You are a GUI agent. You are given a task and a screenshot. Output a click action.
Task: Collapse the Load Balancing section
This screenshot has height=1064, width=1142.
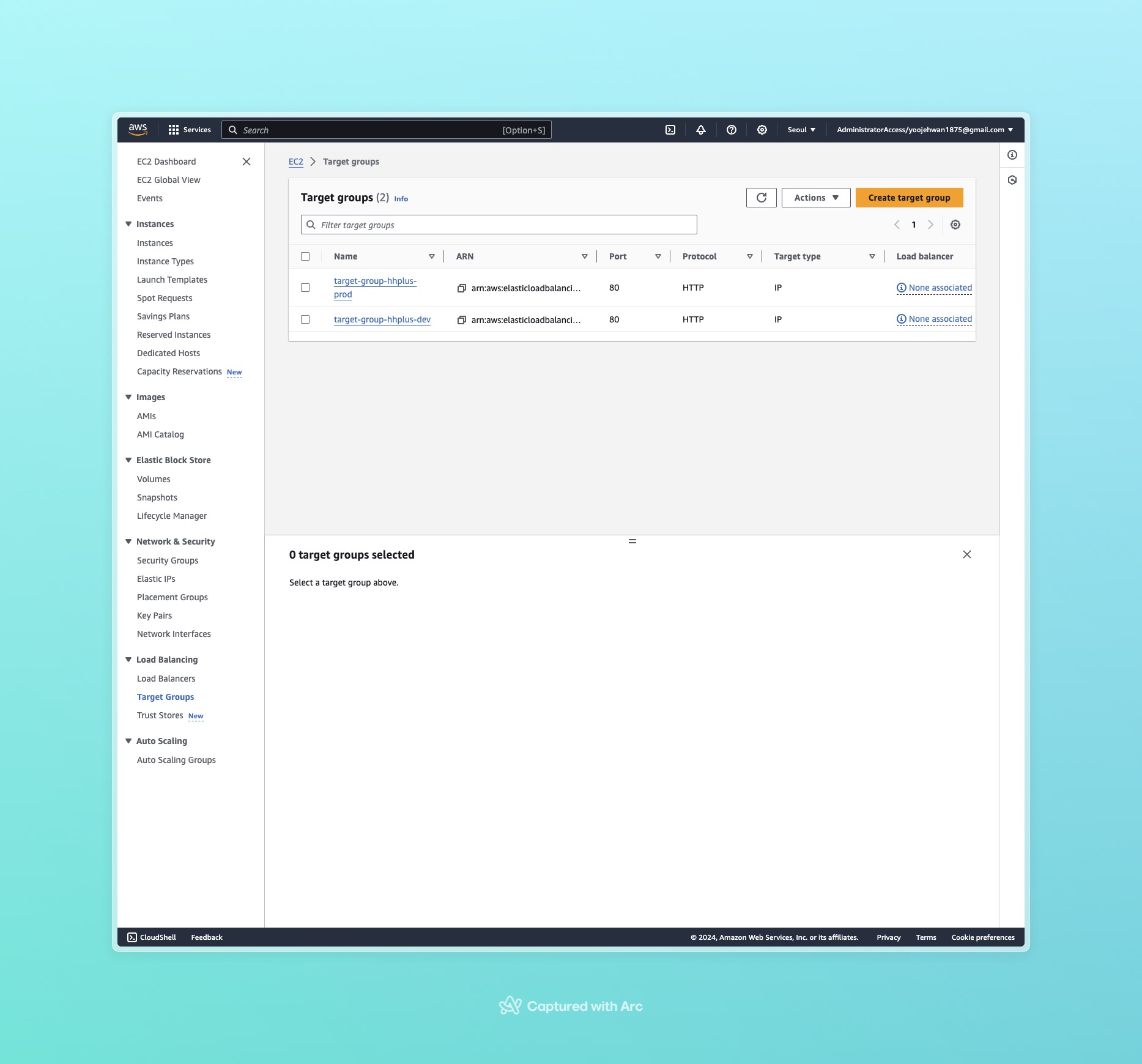click(x=128, y=660)
